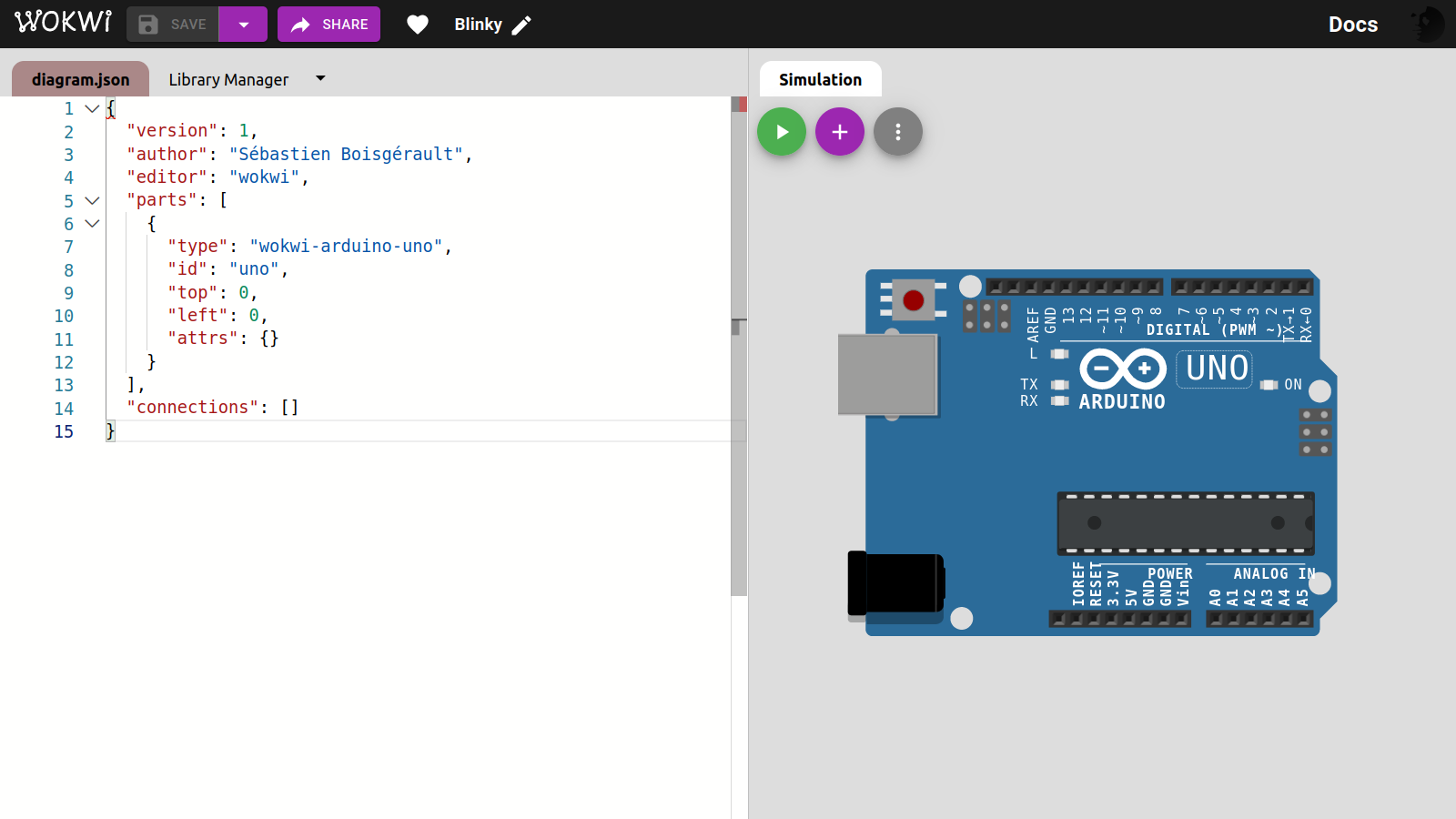Collapse the parts array fold at line 5
Viewport: 1456px width, 819px height.
[92, 200]
